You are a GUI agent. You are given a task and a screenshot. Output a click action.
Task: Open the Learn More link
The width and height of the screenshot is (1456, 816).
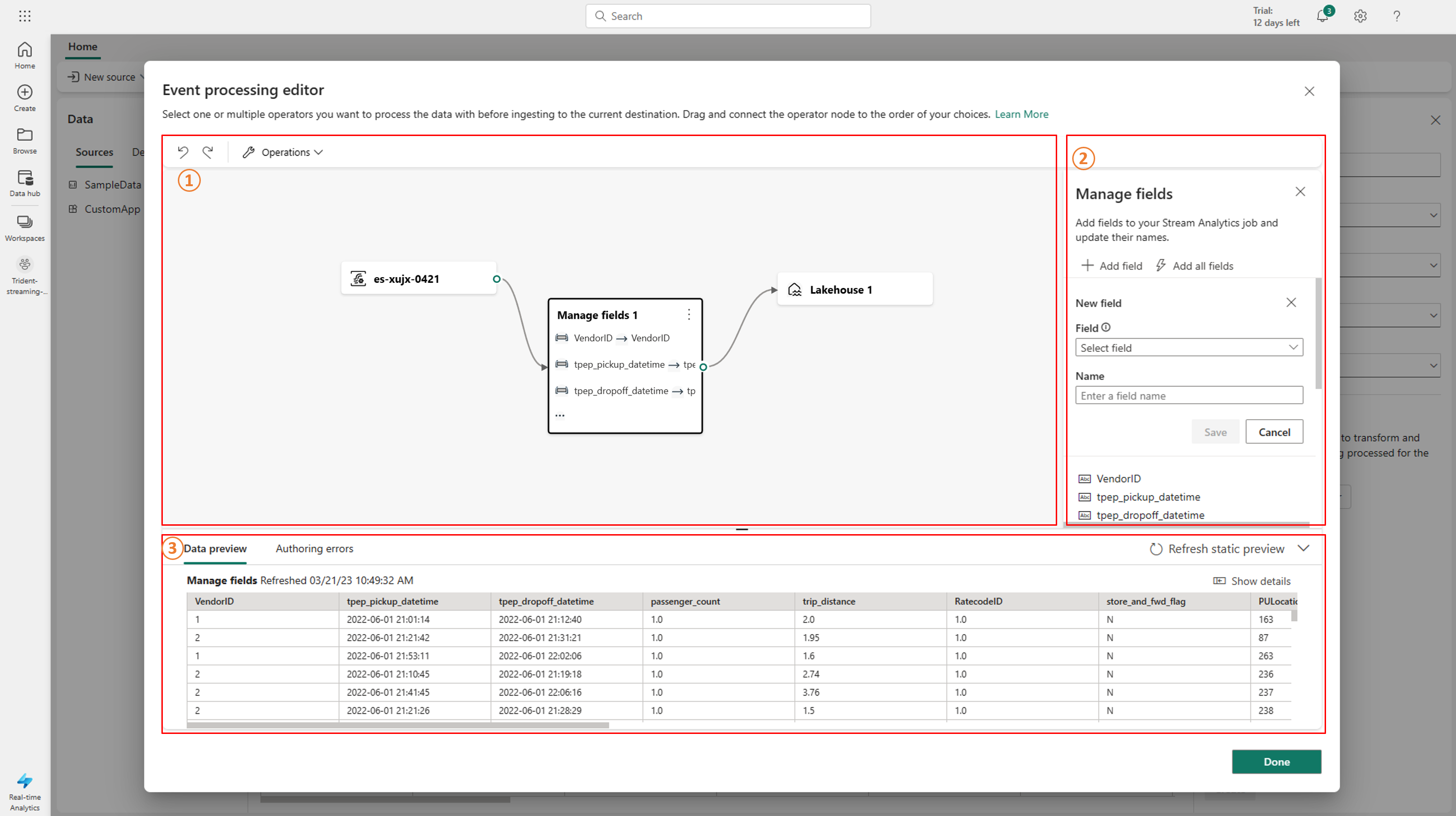tap(1021, 114)
